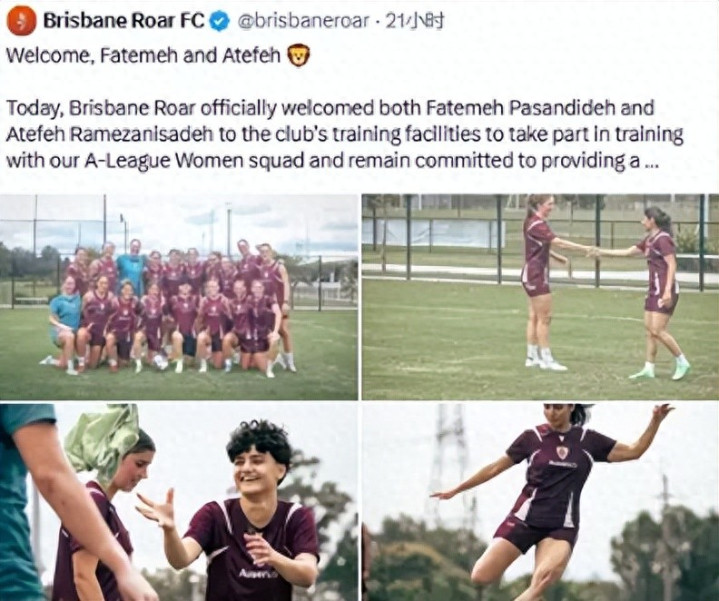Click the green head covering in bottom-left photo

click(105, 438)
